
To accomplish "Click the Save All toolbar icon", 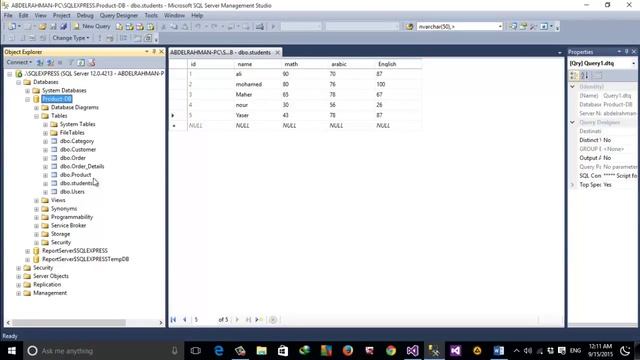I will coord(64,27).
